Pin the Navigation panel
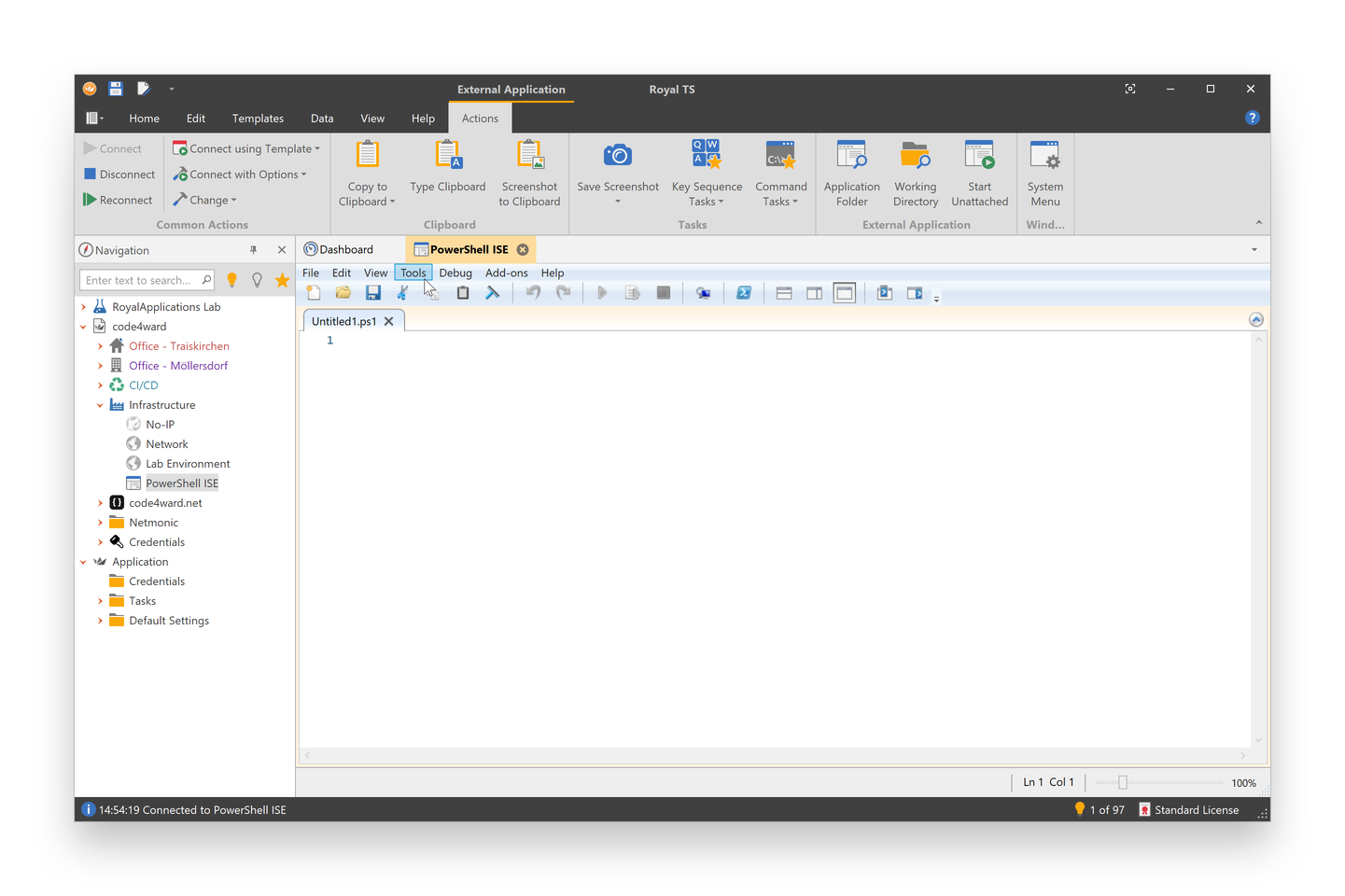Viewport: 1345px width, 896px height. tap(253, 249)
